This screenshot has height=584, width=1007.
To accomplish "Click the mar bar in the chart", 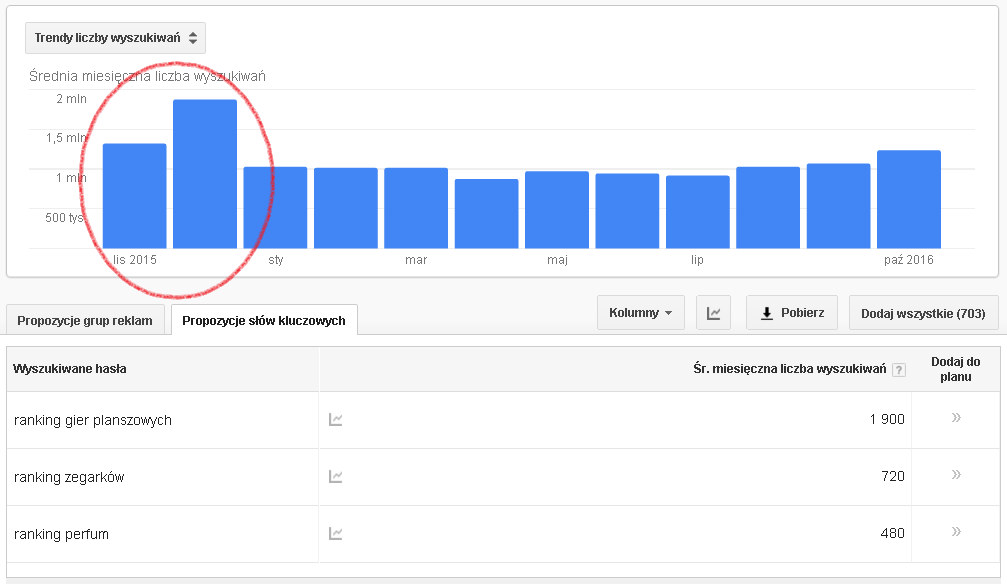I will click(416, 208).
